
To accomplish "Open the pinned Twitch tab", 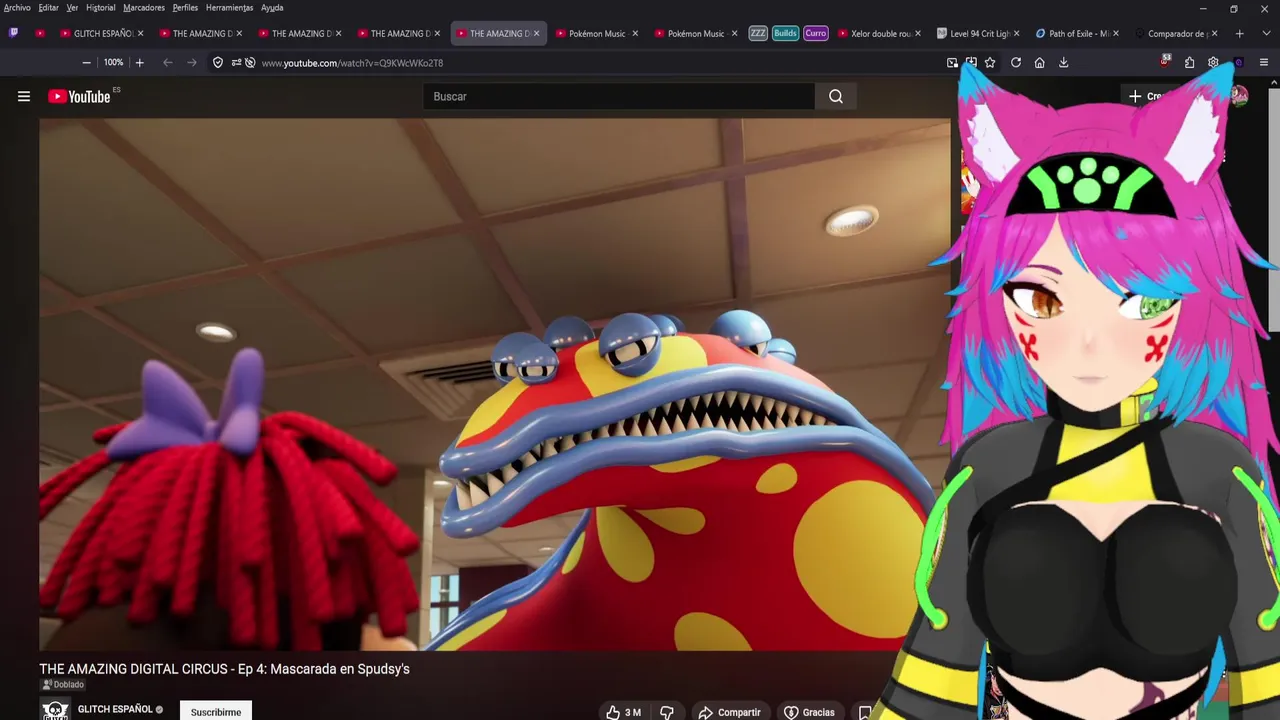I will [13, 33].
